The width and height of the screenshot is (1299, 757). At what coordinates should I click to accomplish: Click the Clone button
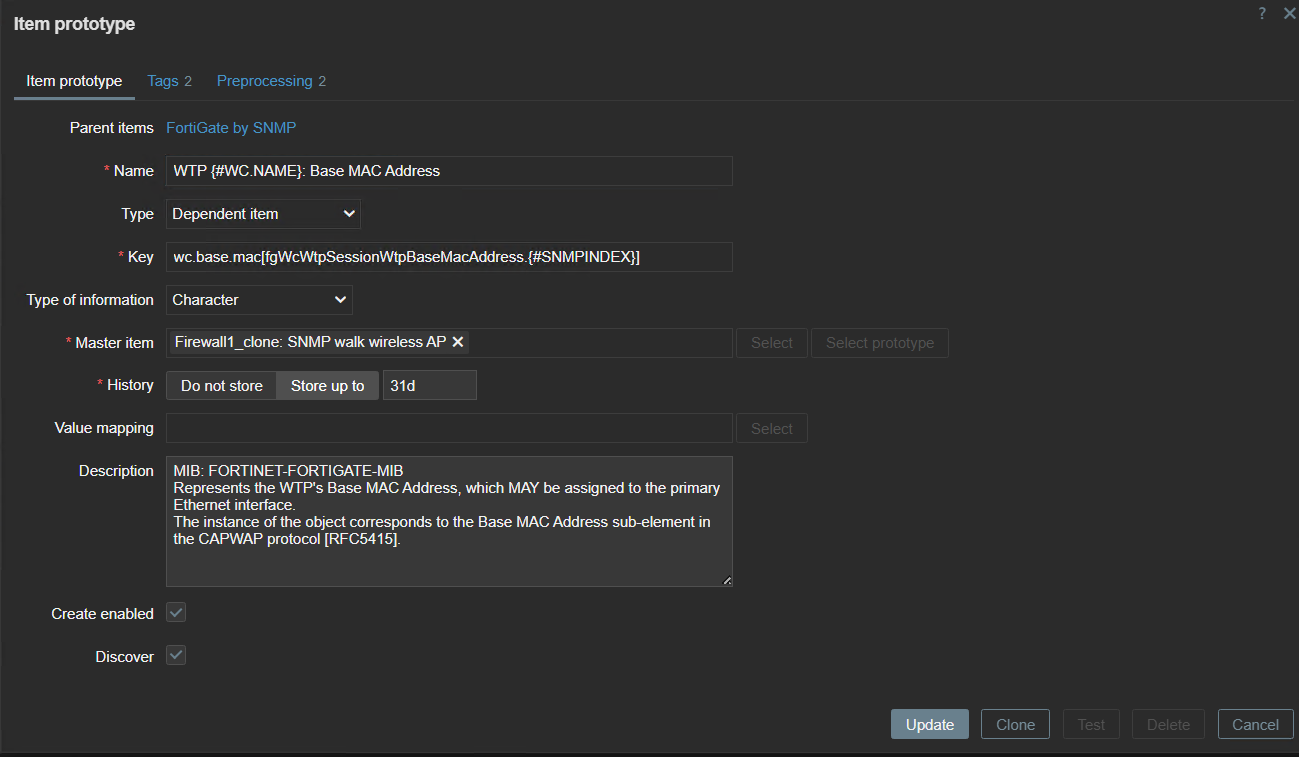point(1015,725)
